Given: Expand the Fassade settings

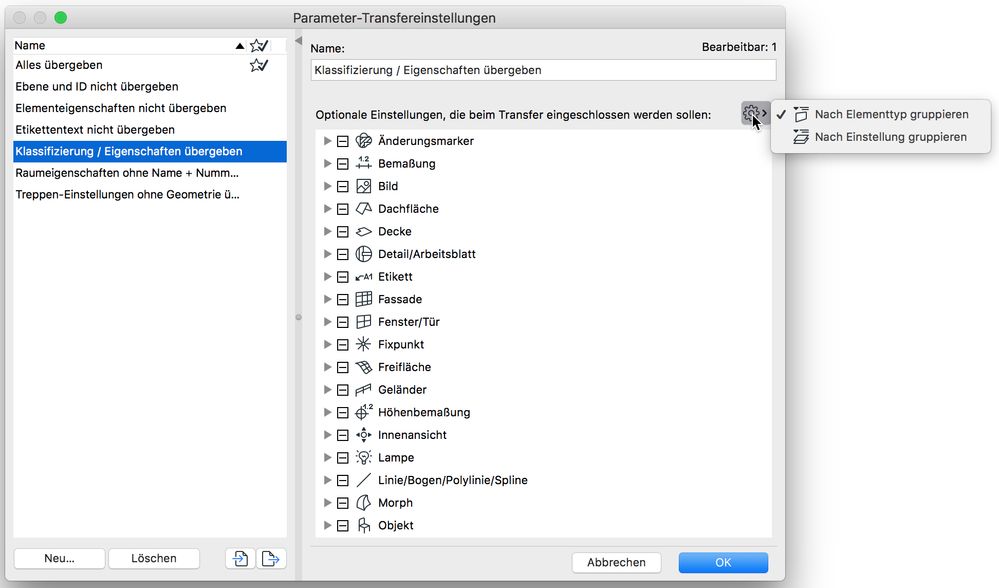Looking at the screenshot, I should pyautogui.click(x=327, y=299).
